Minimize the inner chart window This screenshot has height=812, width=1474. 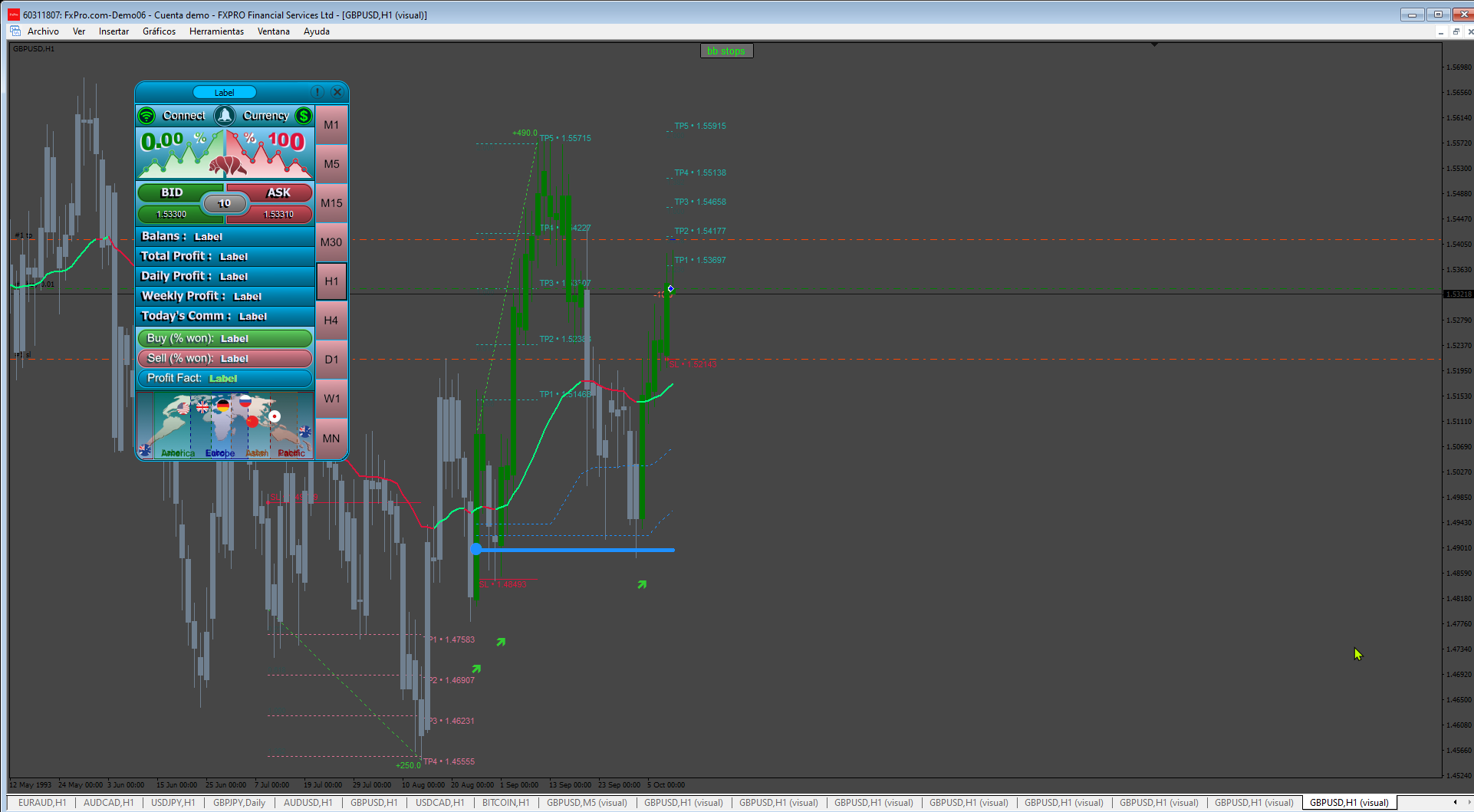click(x=1441, y=31)
